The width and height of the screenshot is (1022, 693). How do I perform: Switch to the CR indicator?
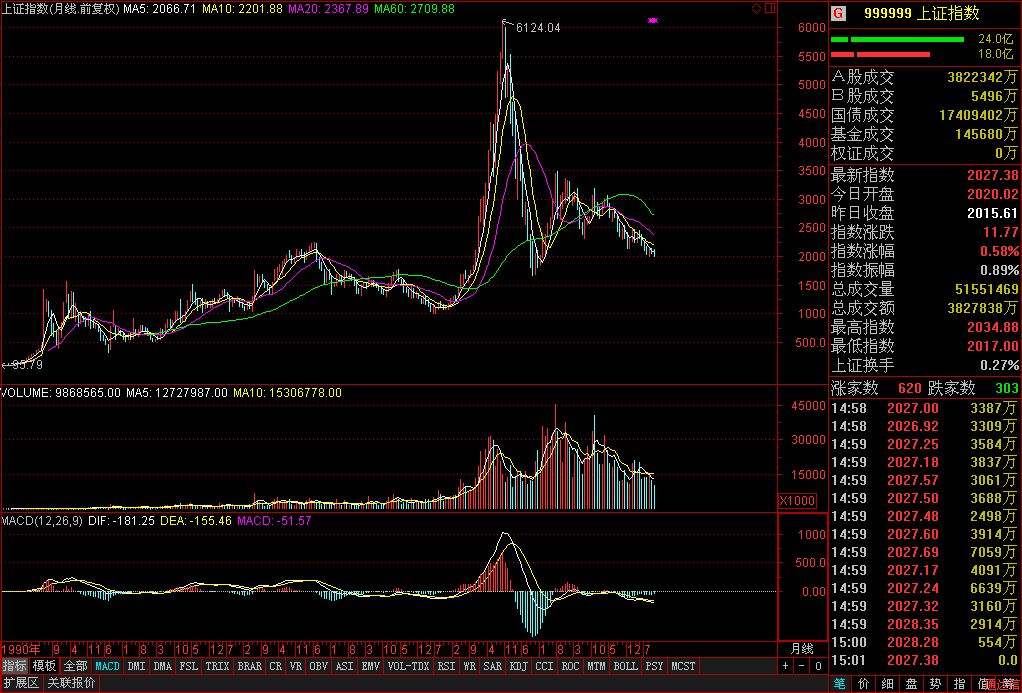click(276, 666)
